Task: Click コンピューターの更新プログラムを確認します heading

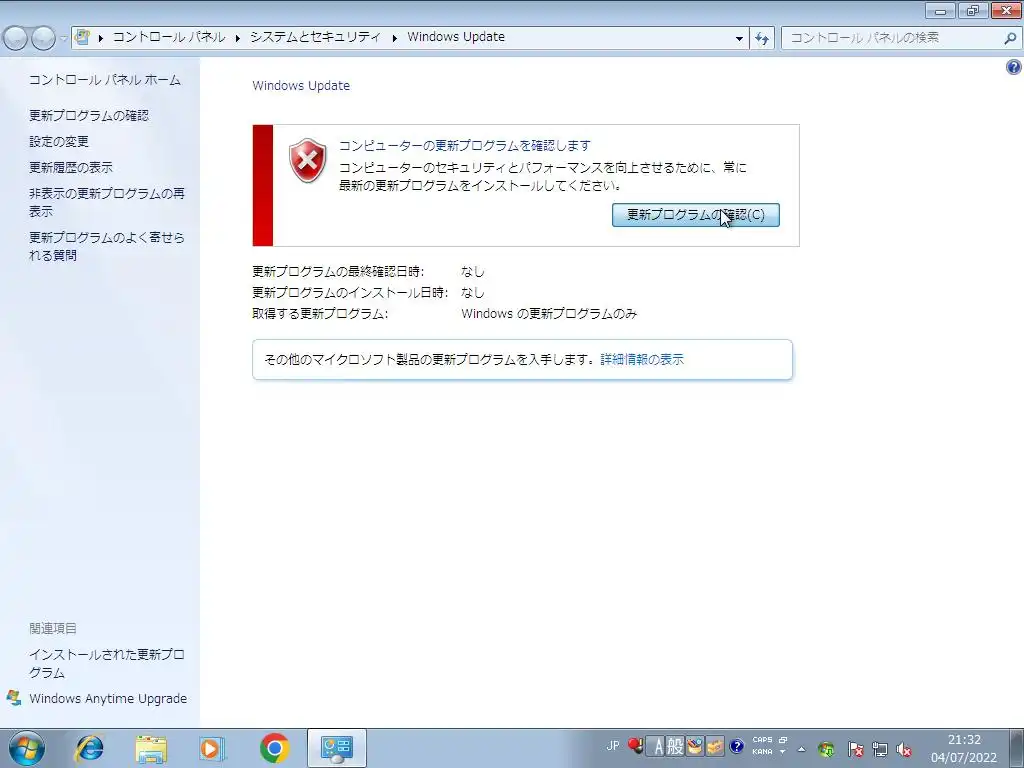Action: click(464, 146)
